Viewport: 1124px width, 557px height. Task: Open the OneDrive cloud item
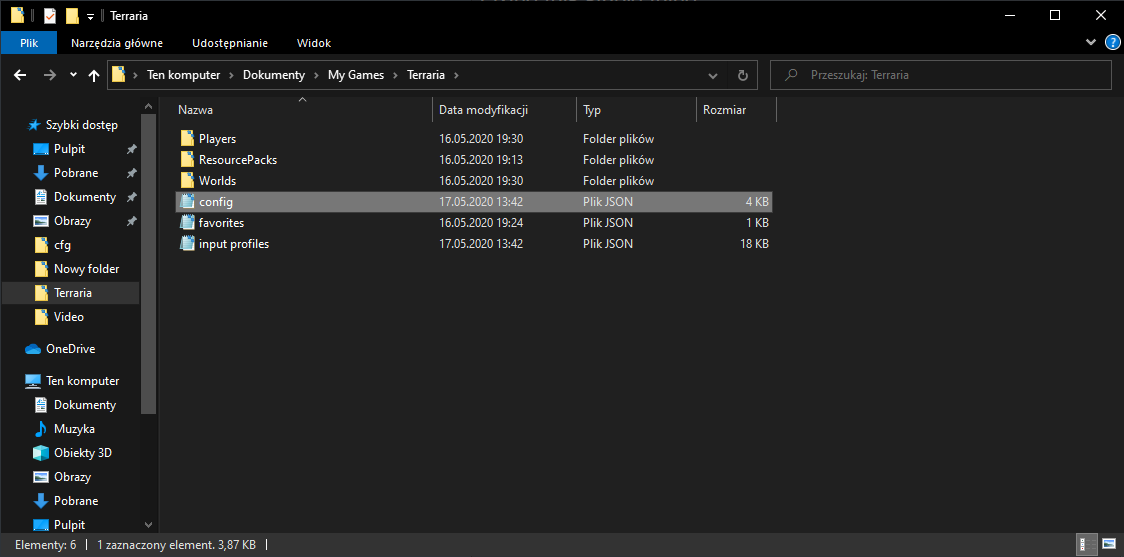point(69,349)
